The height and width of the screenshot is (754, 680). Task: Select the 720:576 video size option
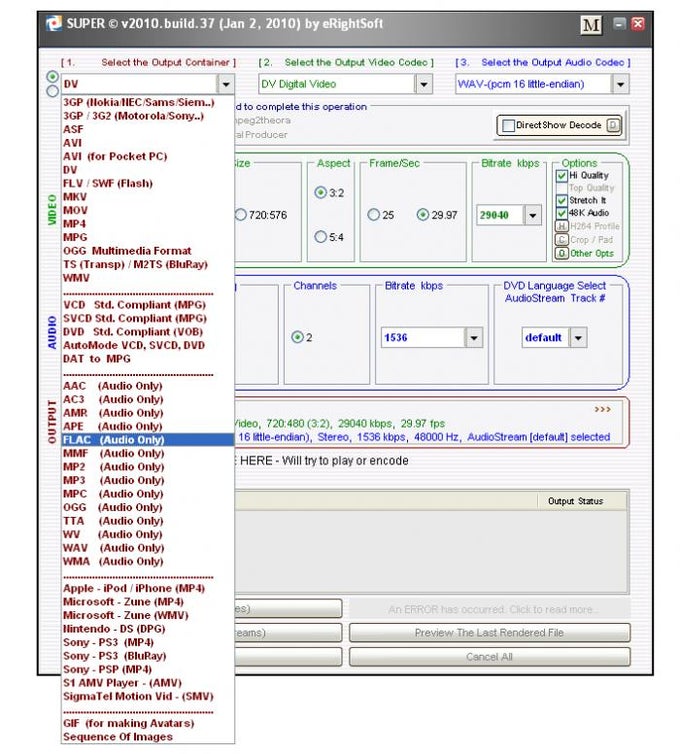coord(241,214)
